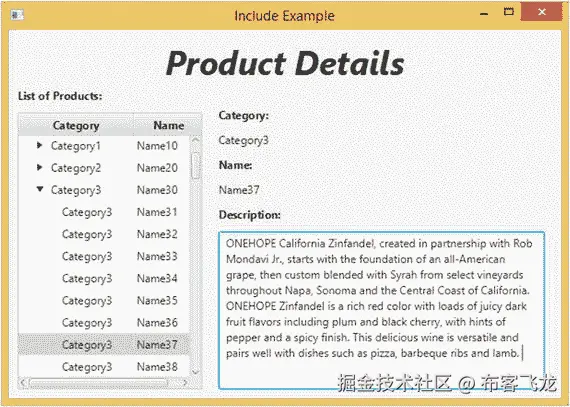The image size is (570, 407).
Task: Click the Category3 value under Category label
Action: (x=243, y=140)
